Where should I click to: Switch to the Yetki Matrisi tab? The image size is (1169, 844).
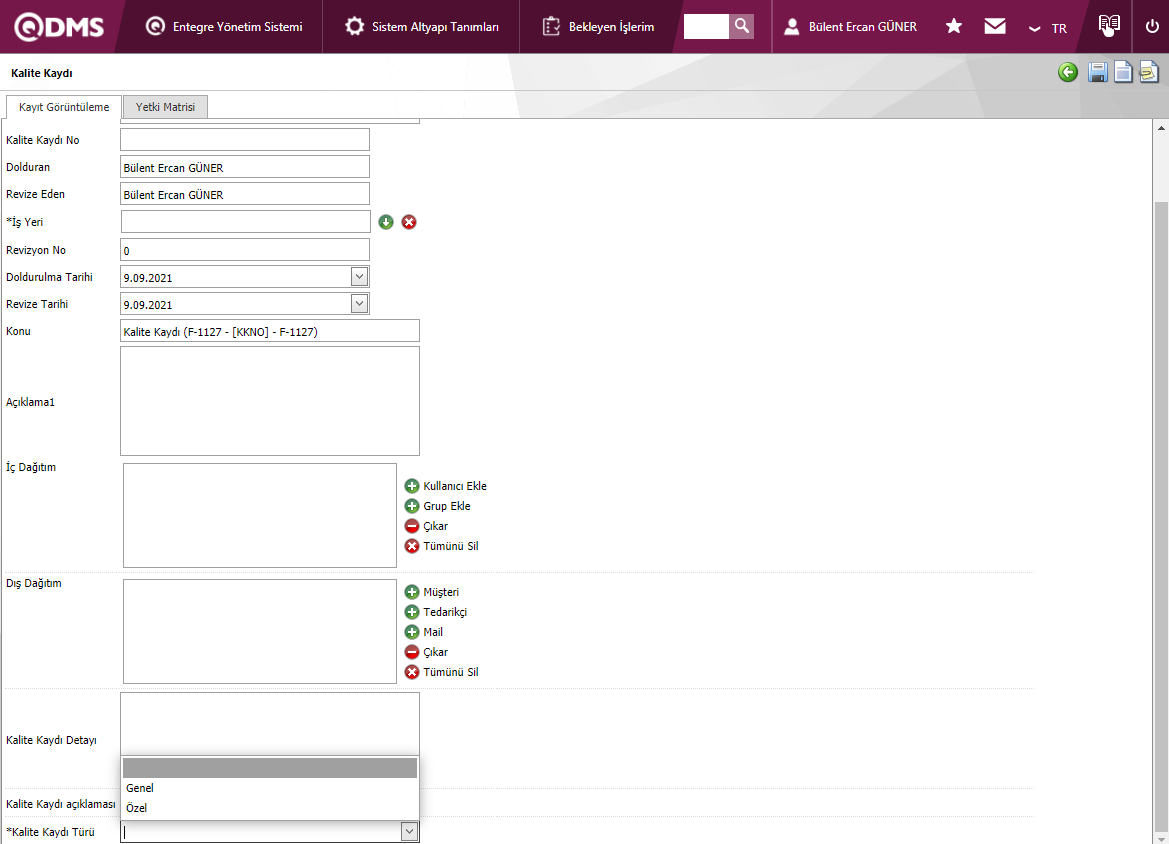(x=165, y=107)
